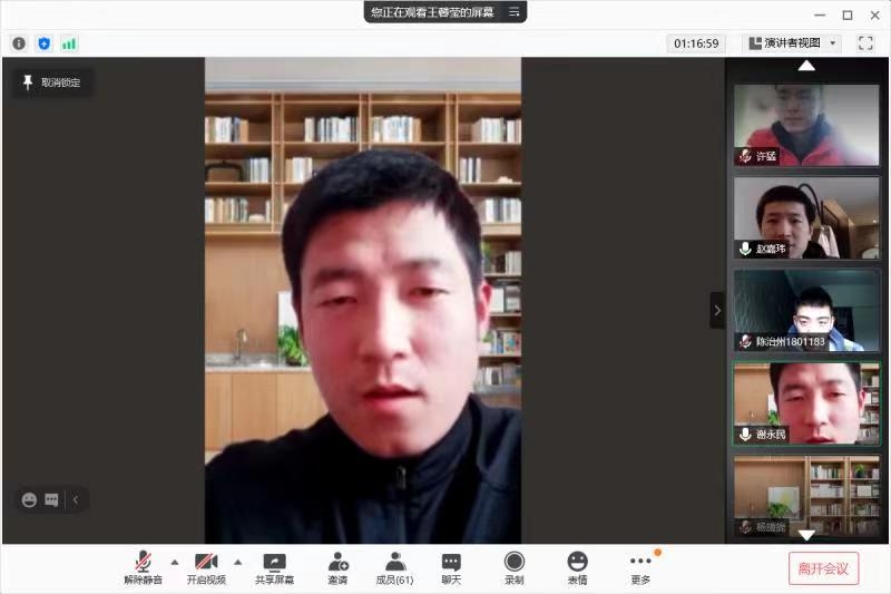The image size is (891, 594).
Task: Open the 表情 emoji reactions icon
Action: point(577,568)
